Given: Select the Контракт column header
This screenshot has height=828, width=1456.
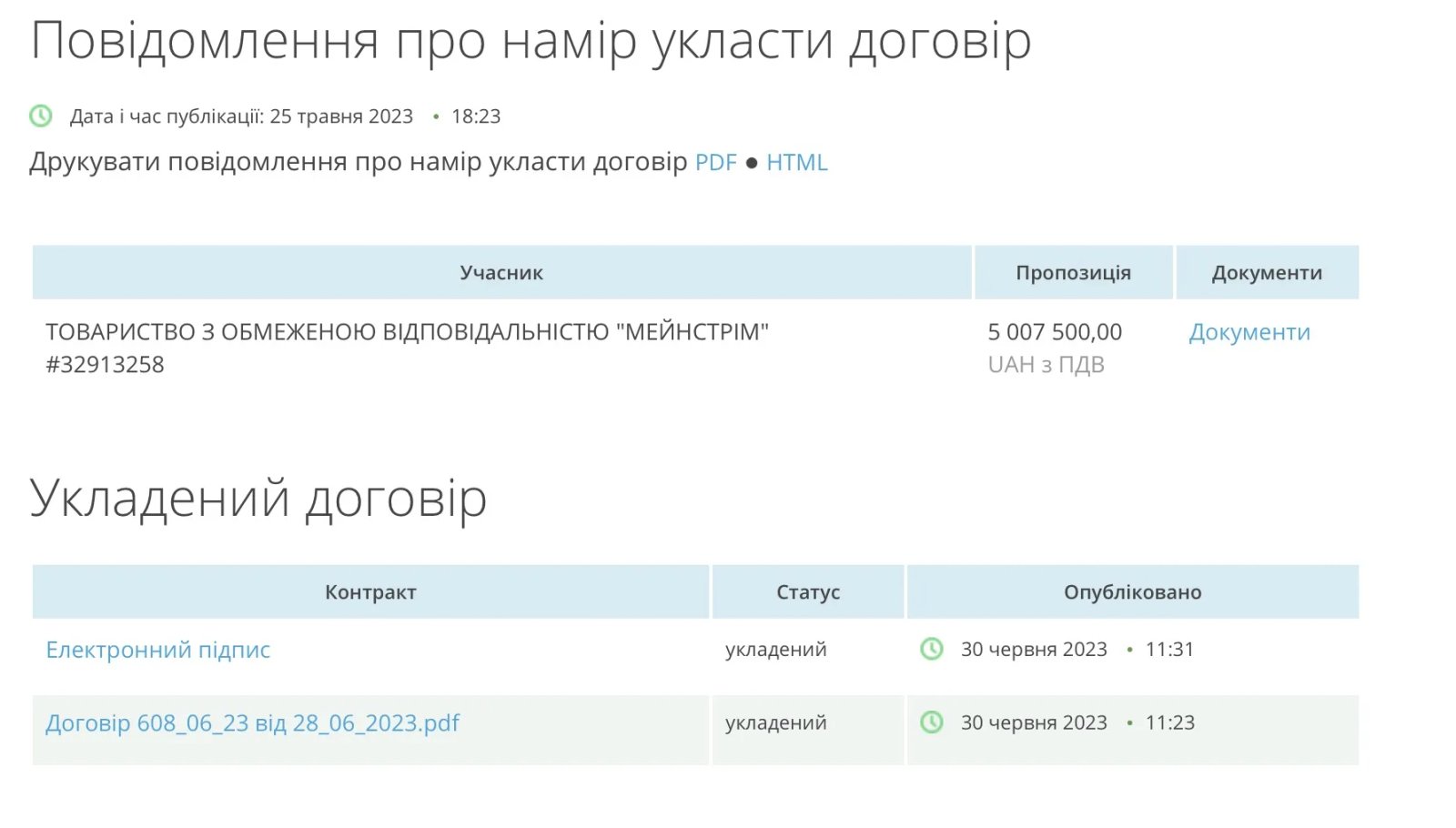Looking at the screenshot, I should pos(370,591).
